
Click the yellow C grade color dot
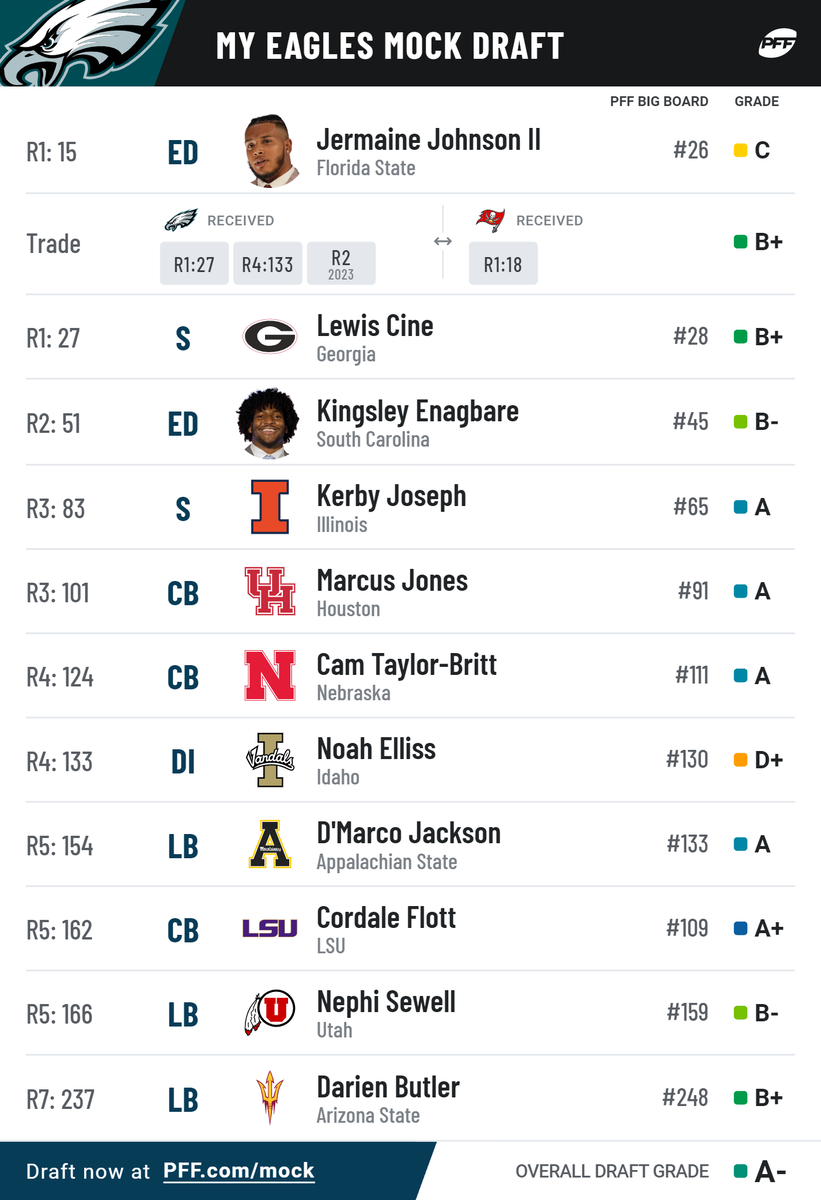pyautogui.click(x=741, y=151)
